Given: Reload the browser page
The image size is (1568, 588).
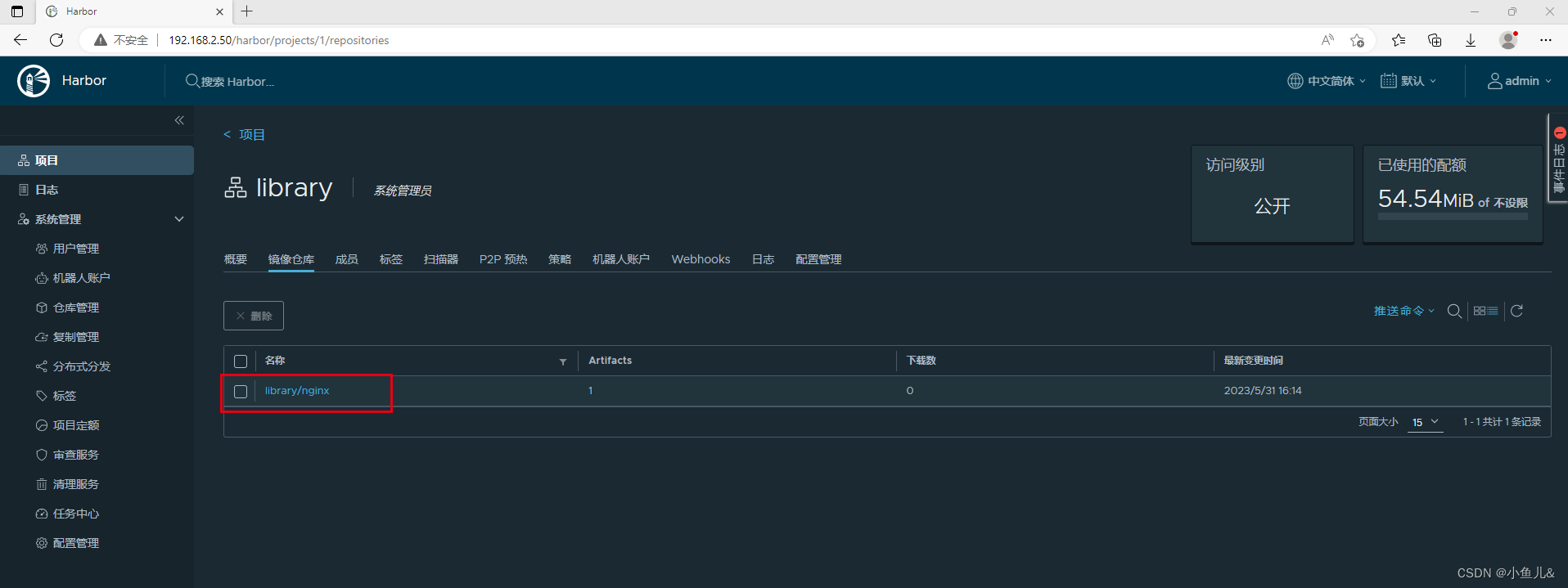Looking at the screenshot, I should 56,40.
